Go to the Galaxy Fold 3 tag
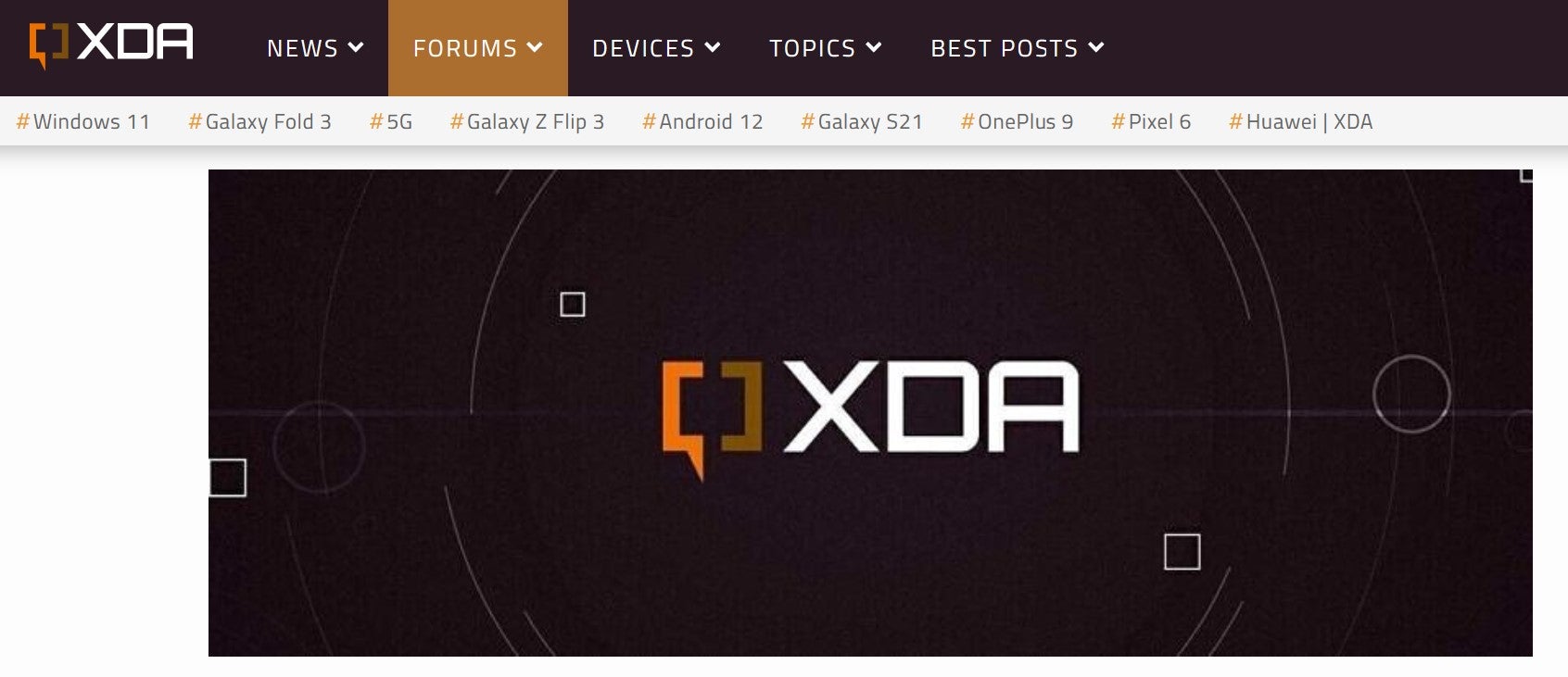1568x677 pixels. click(x=259, y=121)
